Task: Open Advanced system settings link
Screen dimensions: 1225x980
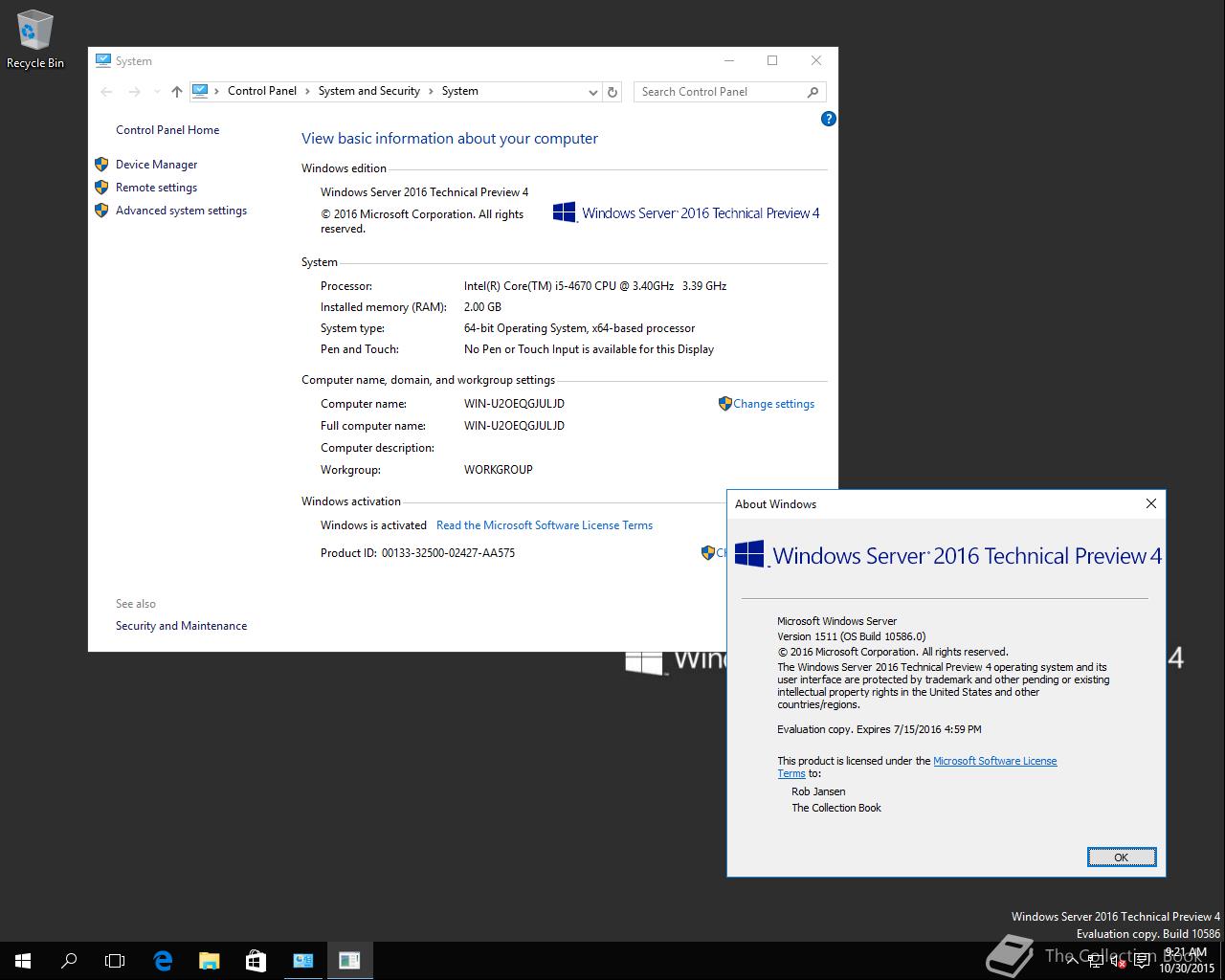Action: (x=181, y=211)
